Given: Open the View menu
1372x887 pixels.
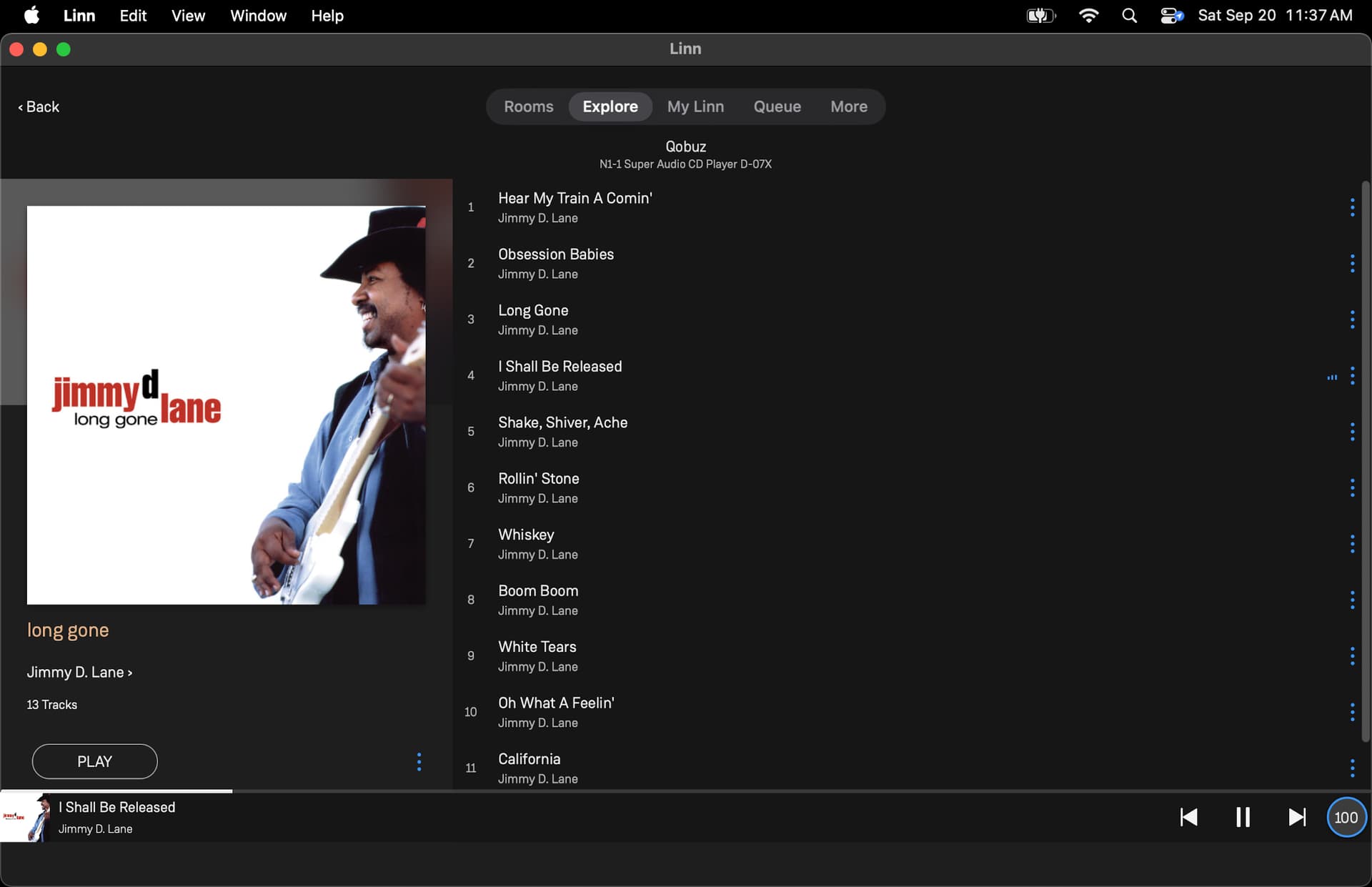Looking at the screenshot, I should point(188,16).
